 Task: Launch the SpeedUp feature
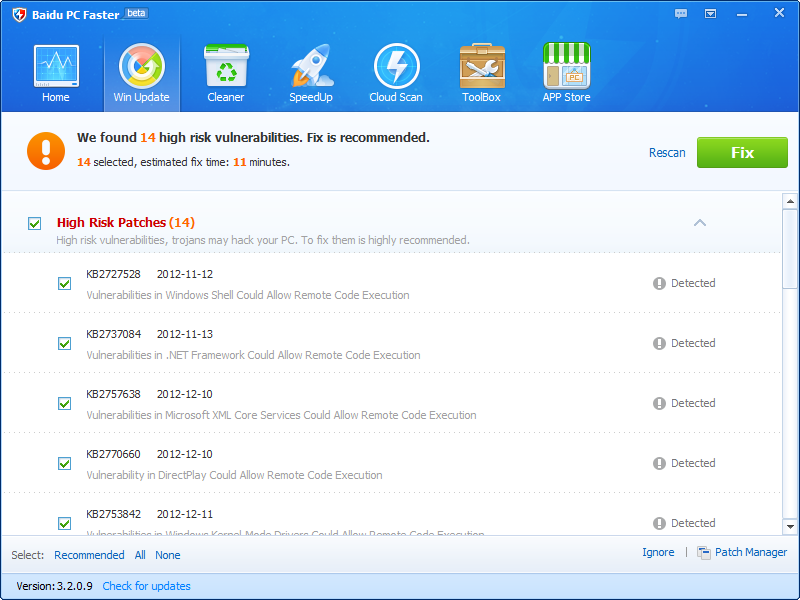311,72
